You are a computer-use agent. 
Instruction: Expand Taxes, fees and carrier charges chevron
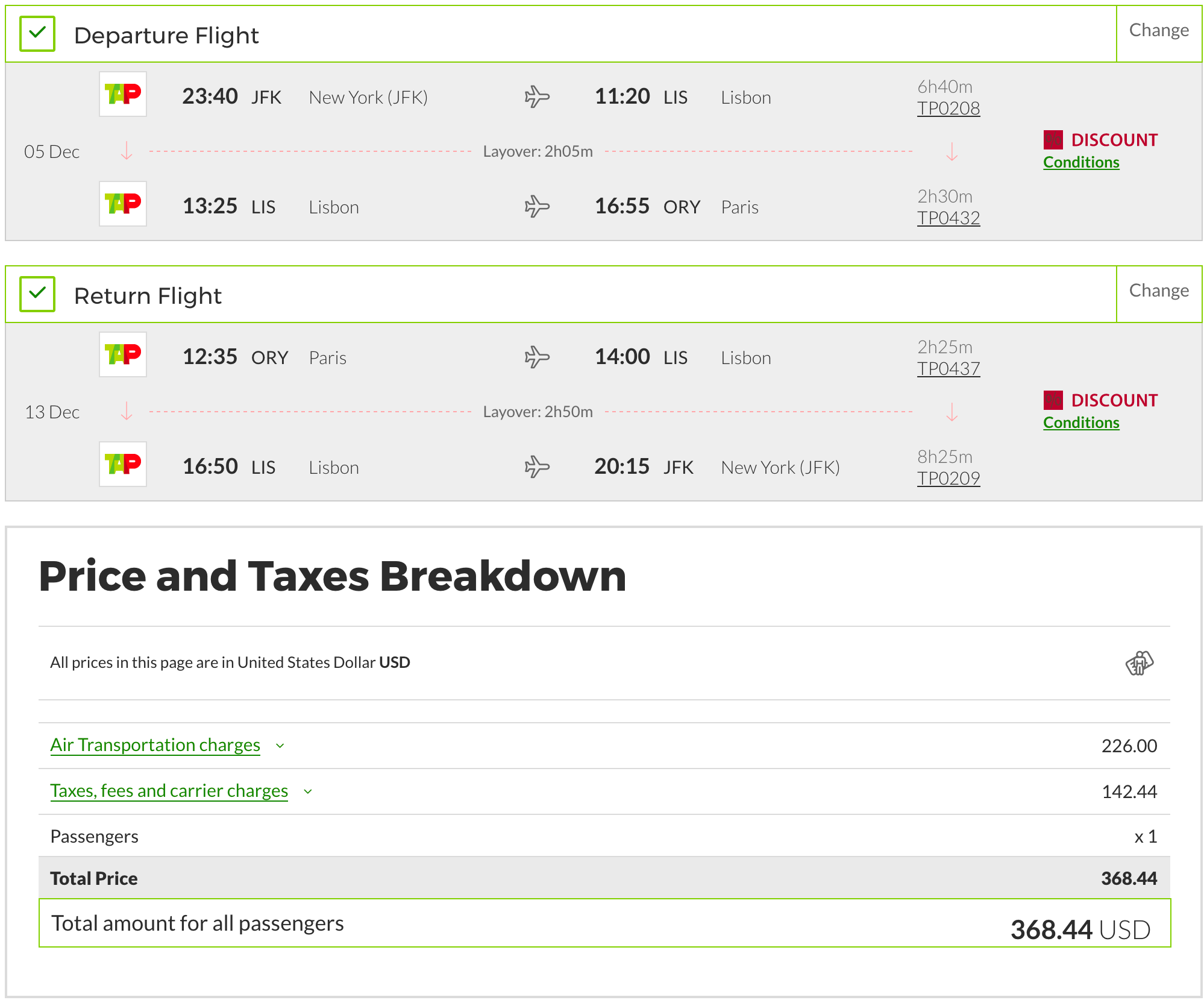308,791
